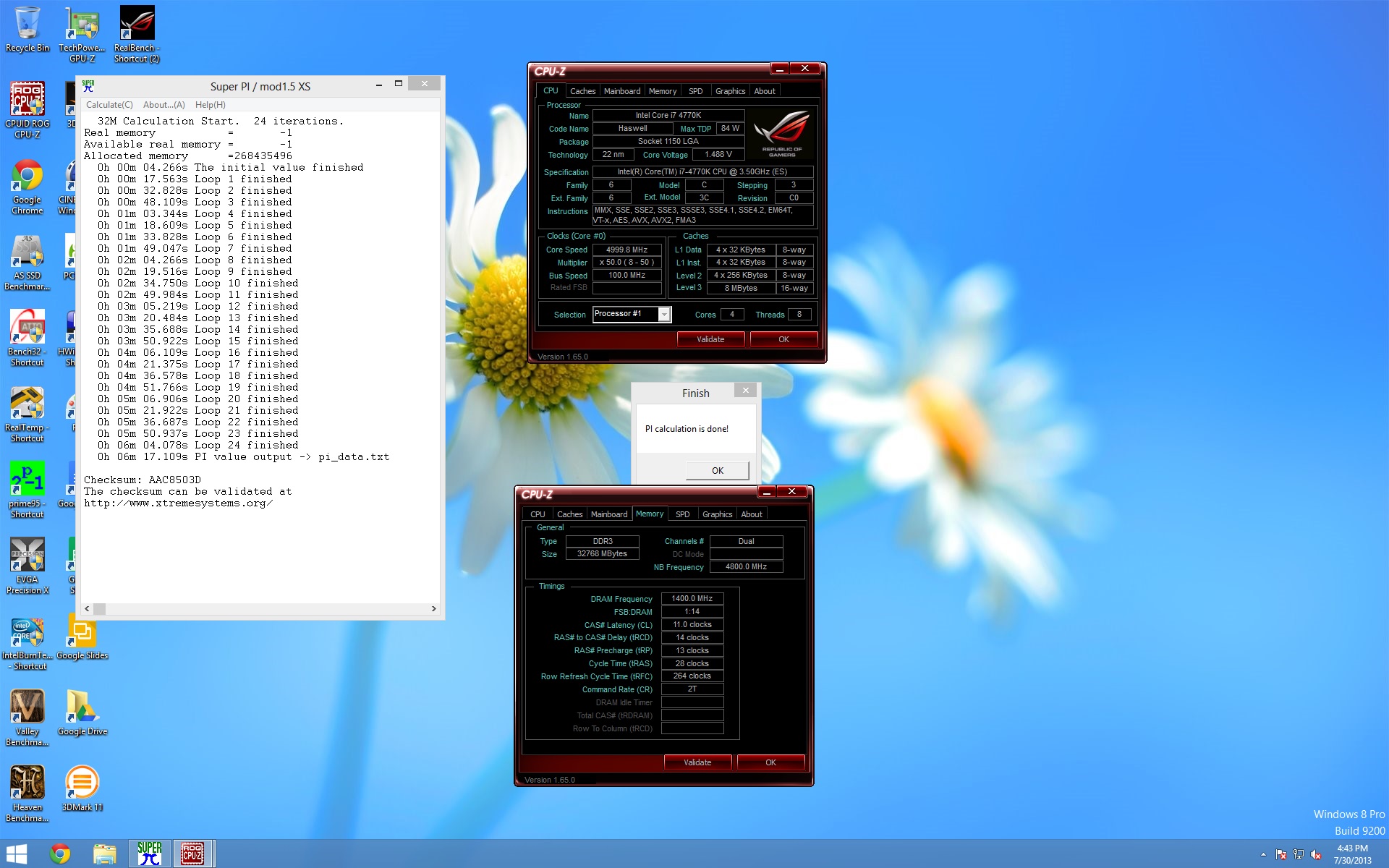
Task: Open Valley Benchmark desktop icon
Action: click(x=27, y=718)
